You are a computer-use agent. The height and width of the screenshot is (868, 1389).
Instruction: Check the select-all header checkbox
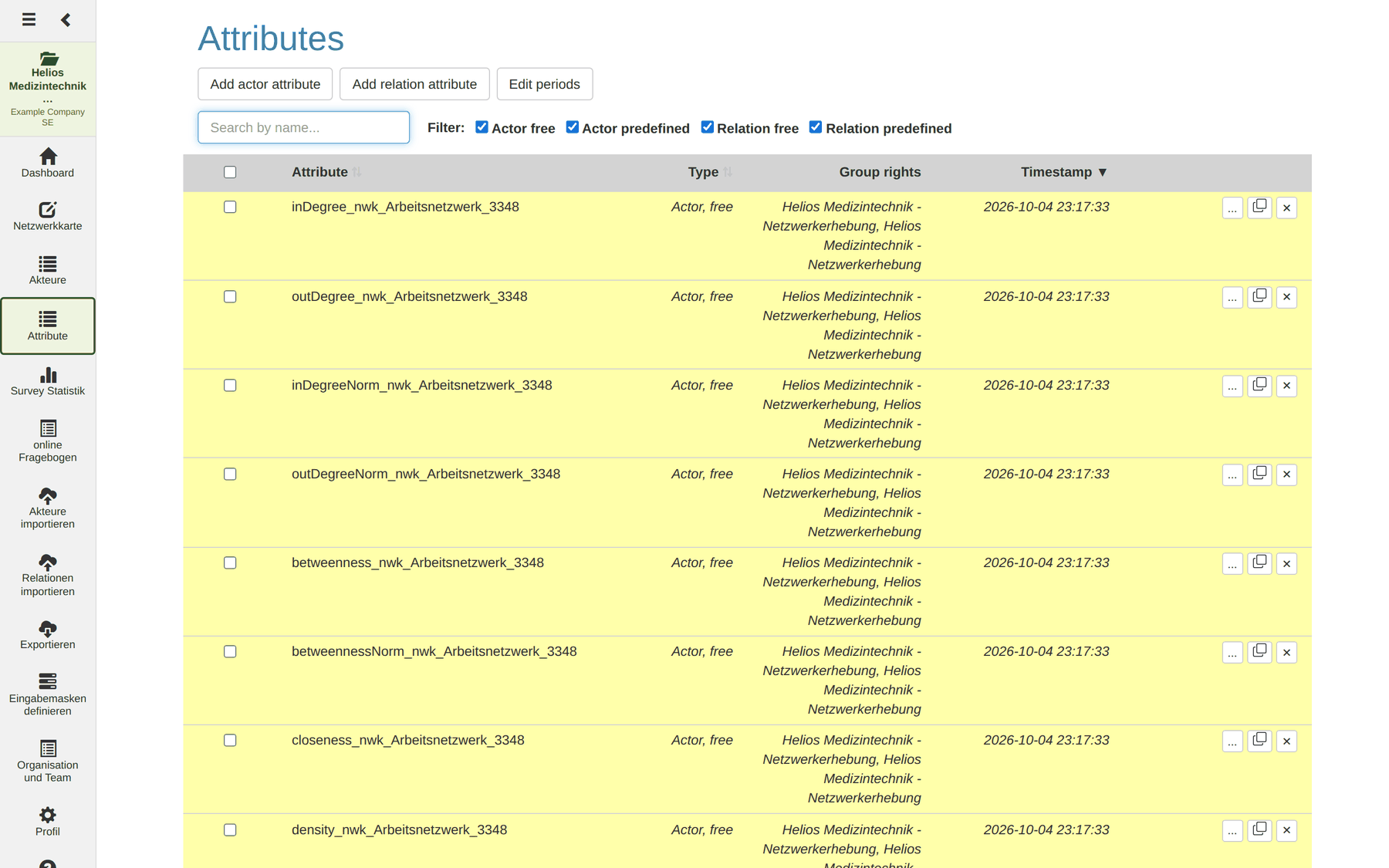(230, 172)
